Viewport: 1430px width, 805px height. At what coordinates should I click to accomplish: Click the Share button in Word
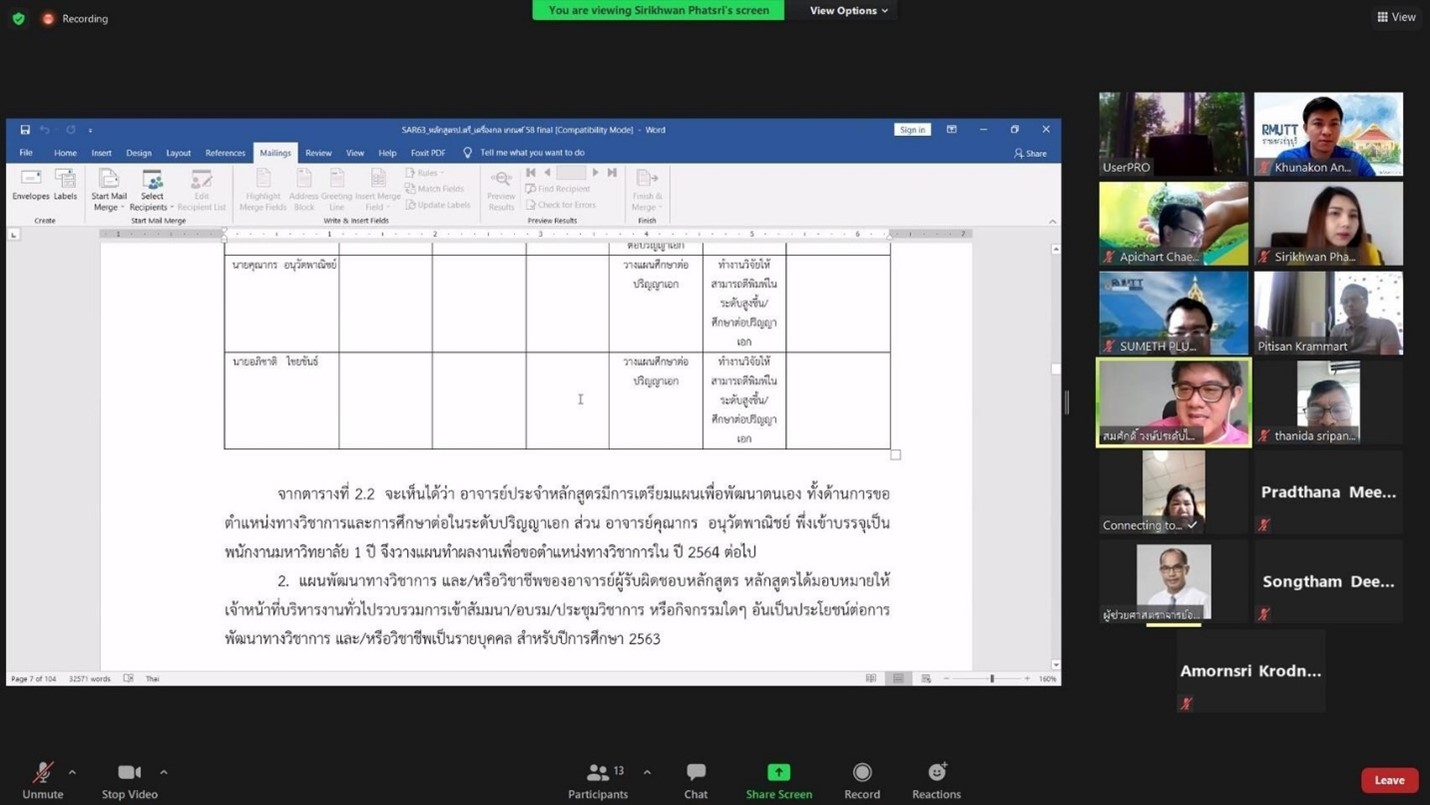click(1030, 153)
